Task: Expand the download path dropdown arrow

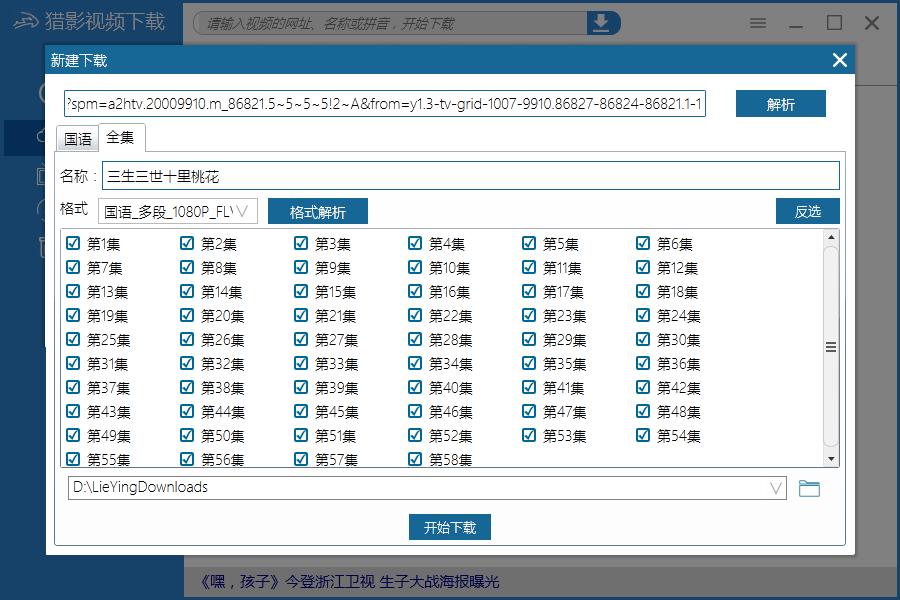Action: [775, 487]
